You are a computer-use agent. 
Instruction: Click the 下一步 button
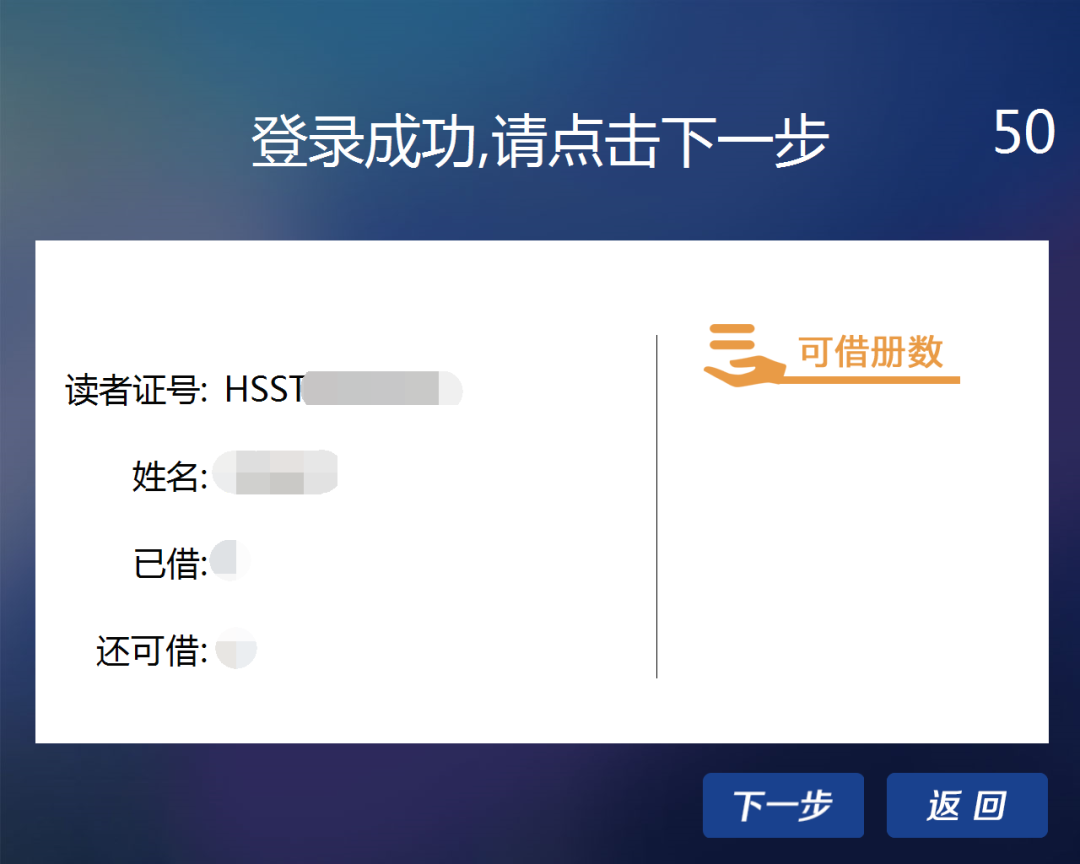point(783,805)
